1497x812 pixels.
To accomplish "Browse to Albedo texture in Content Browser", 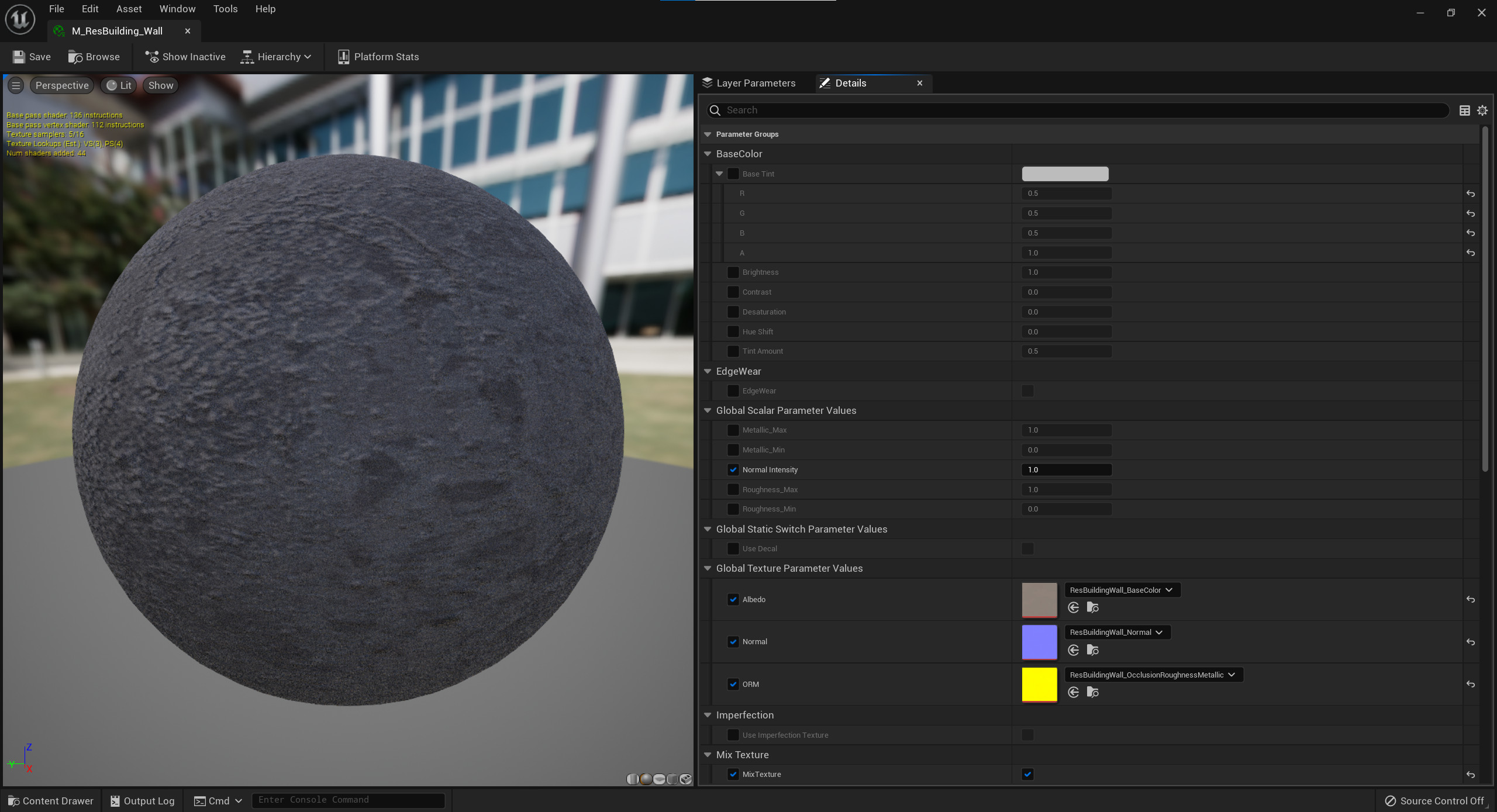I will [1093, 608].
